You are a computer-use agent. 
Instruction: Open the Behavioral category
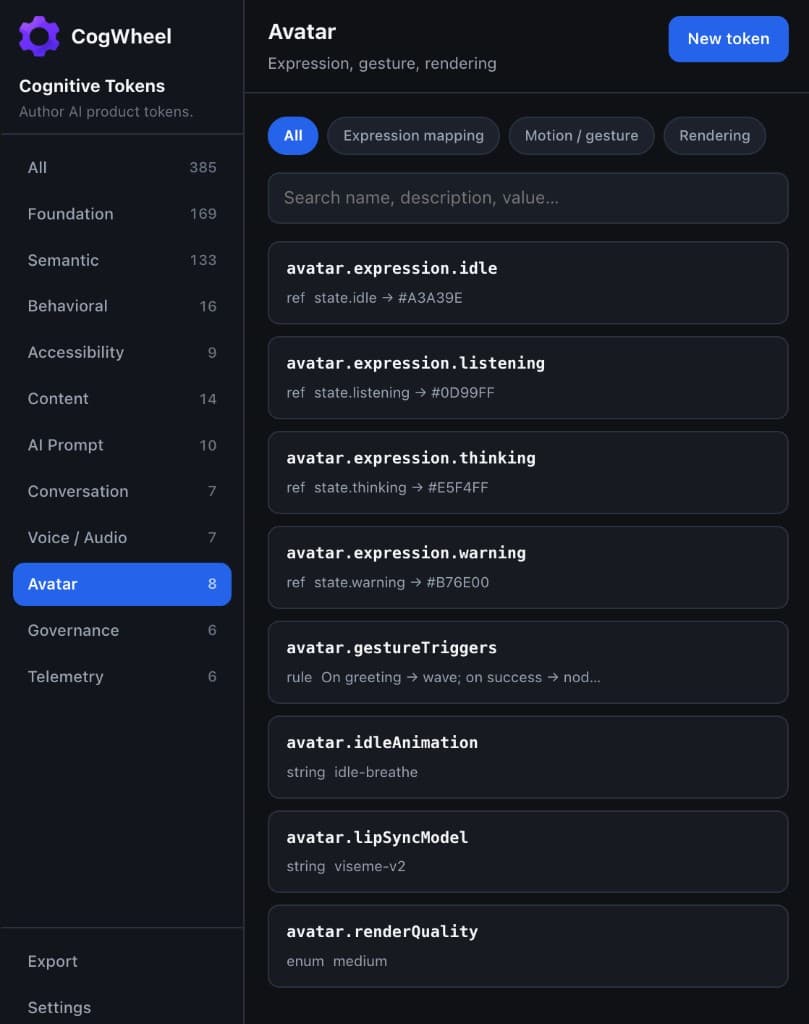pyautogui.click(x=122, y=306)
